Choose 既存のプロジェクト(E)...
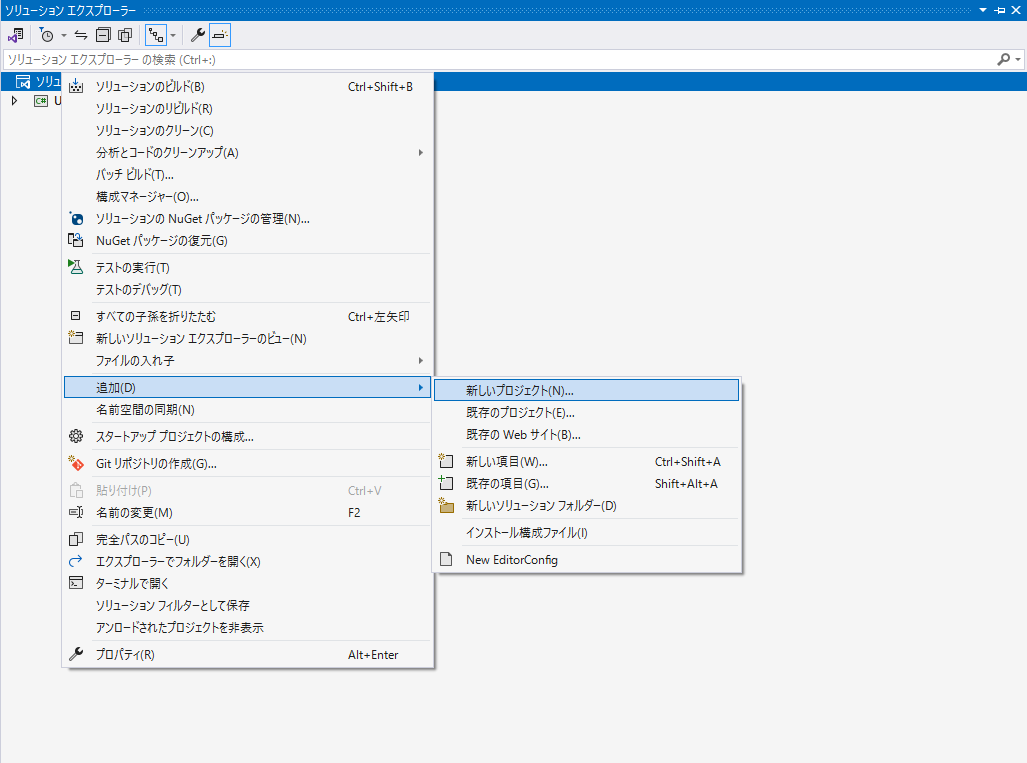The image size is (1027, 763). pos(587,413)
